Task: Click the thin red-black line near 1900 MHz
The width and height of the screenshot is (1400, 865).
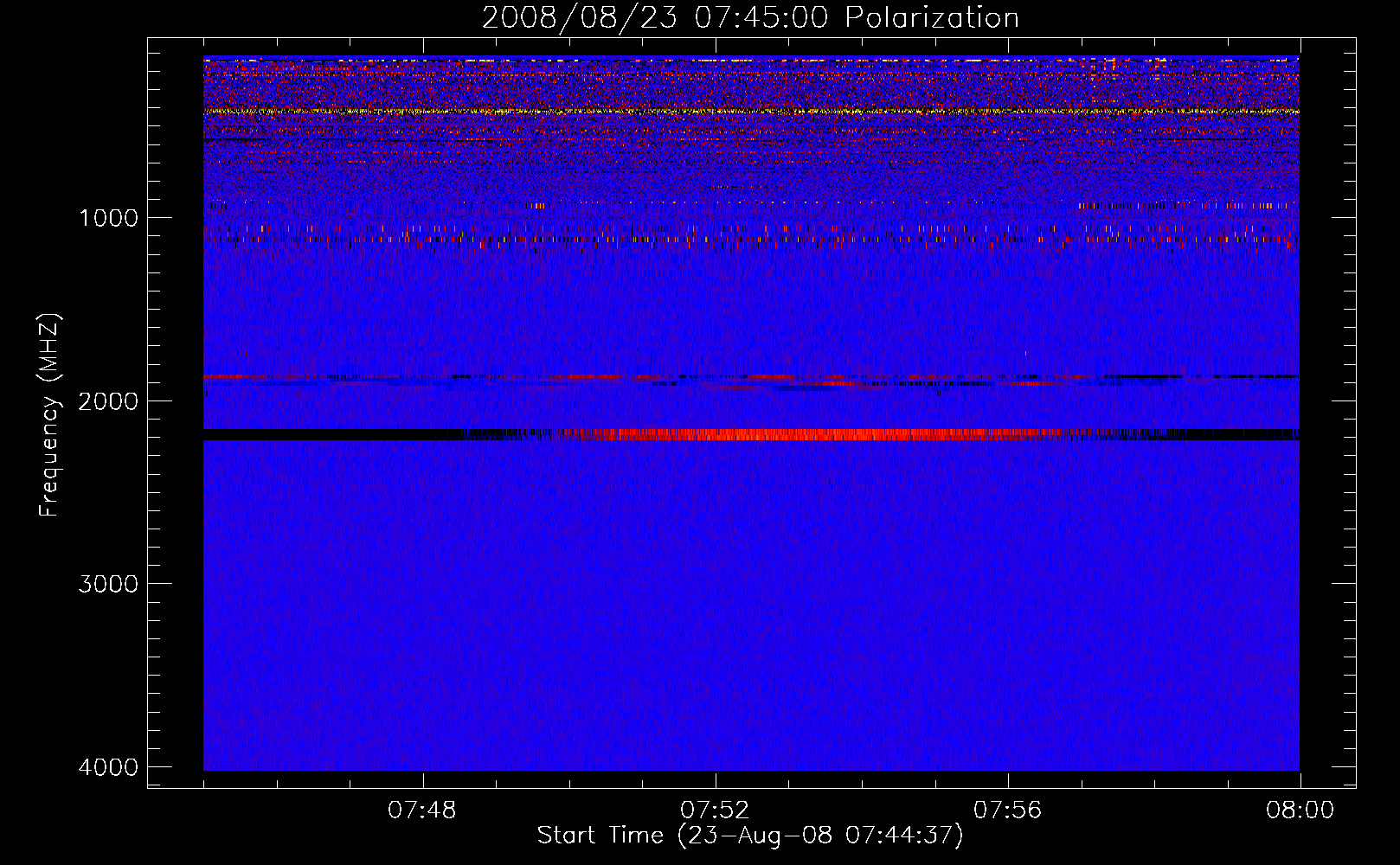Action: click(x=751, y=377)
